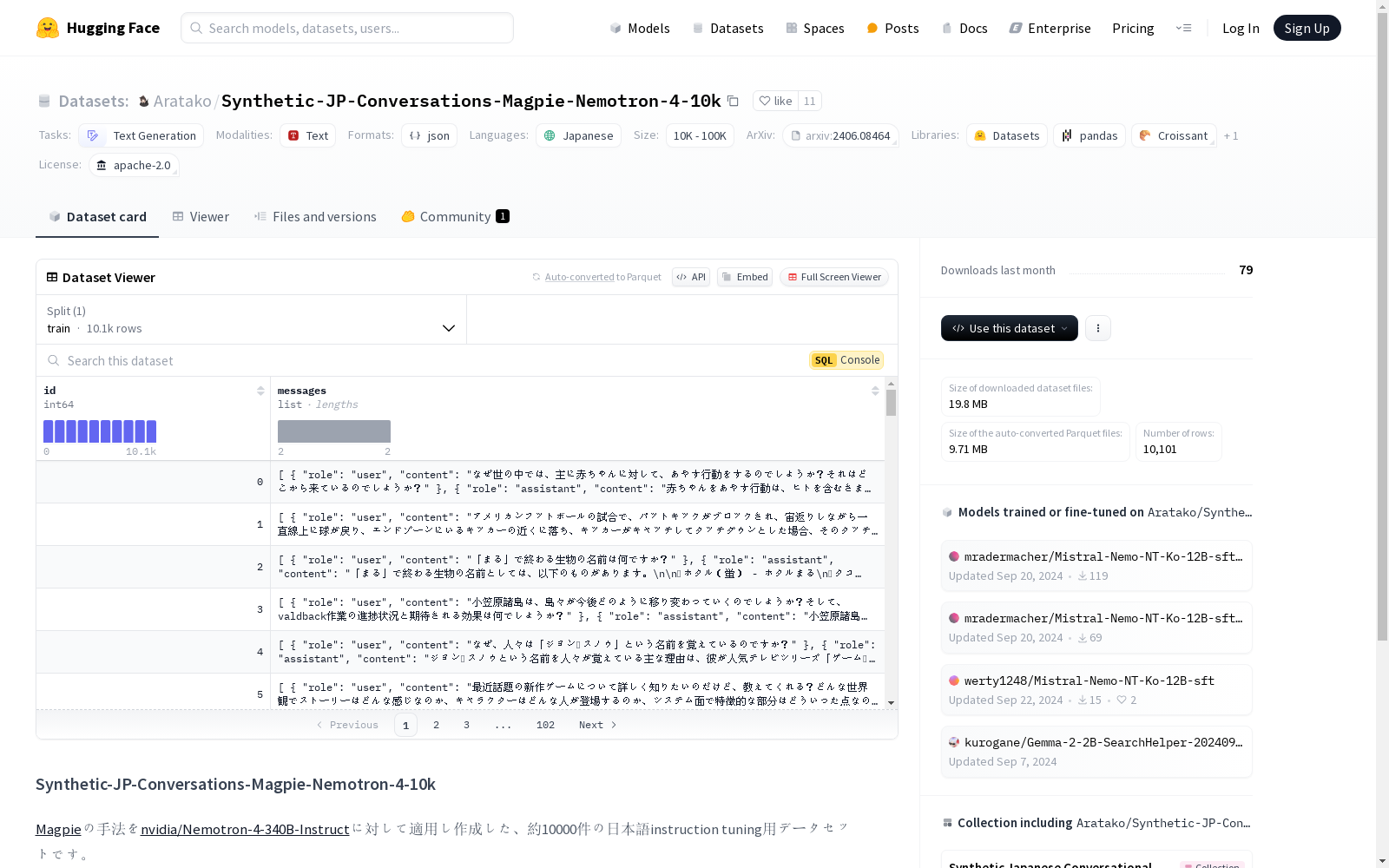1389x868 pixels.
Task: Open the Full Screen Viewer
Action: (x=834, y=277)
